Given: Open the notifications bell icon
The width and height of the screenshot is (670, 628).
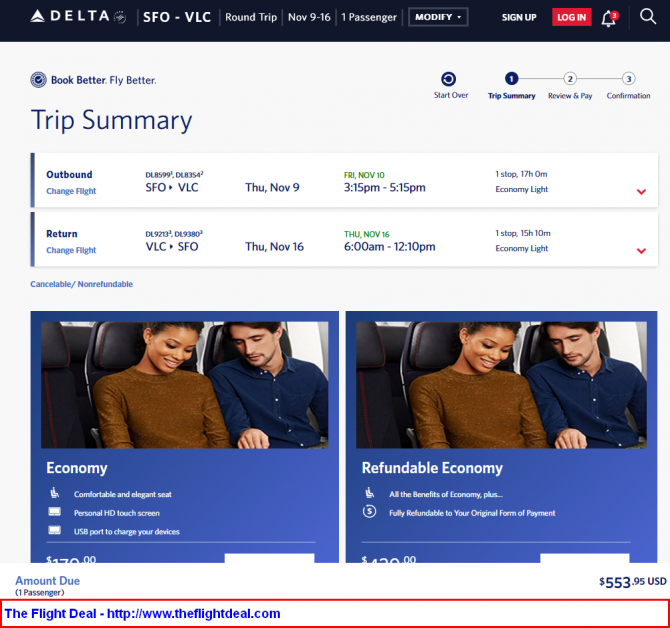Looking at the screenshot, I should (609, 18).
